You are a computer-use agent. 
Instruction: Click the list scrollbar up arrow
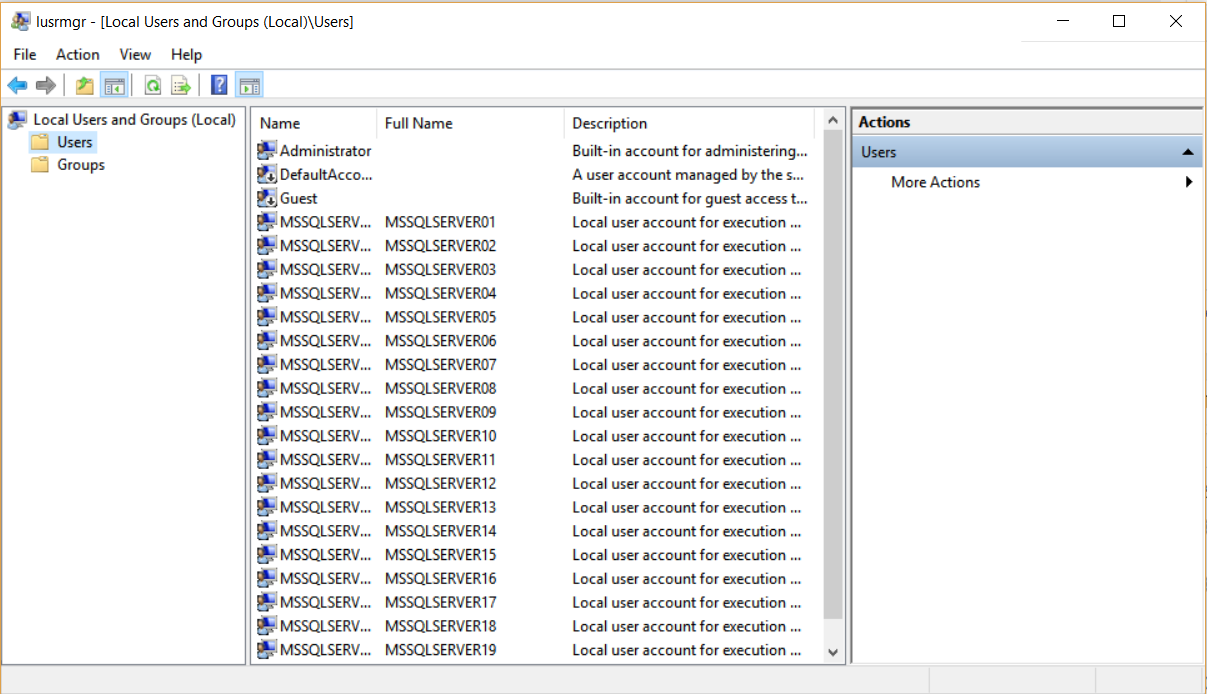coord(833,122)
